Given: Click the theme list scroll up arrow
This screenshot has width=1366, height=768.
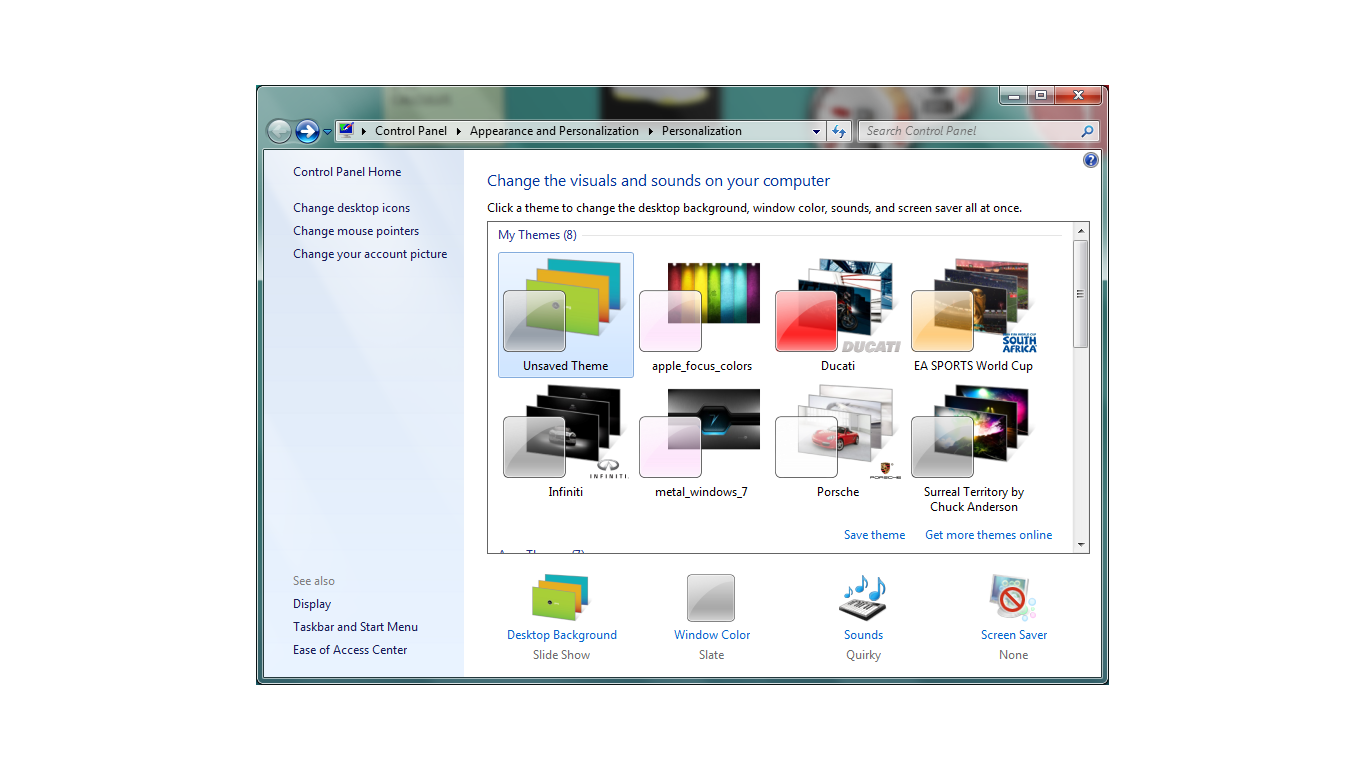Looking at the screenshot, I should click(x=1080, y=231).
